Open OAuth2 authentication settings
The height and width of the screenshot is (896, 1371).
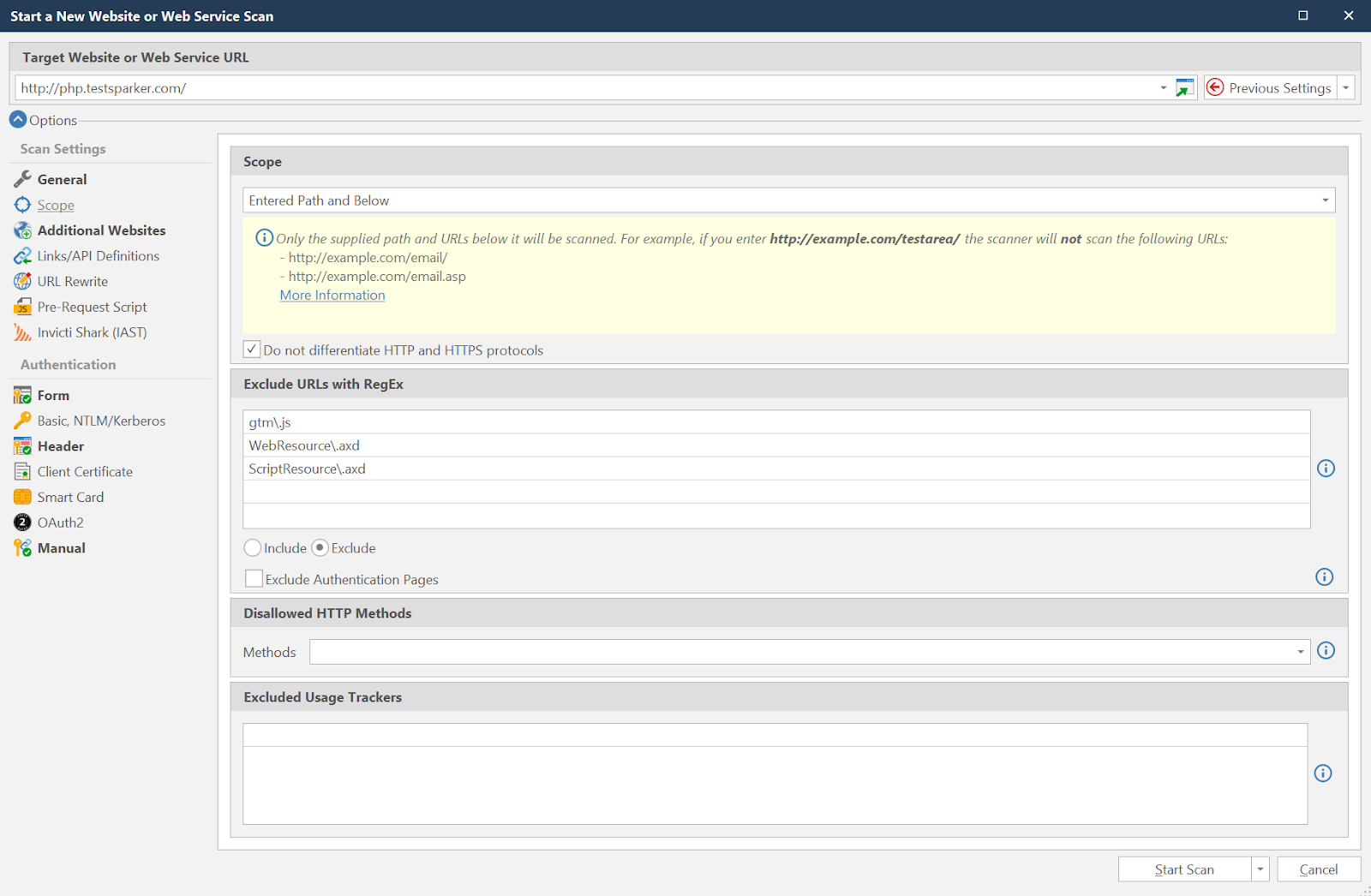(x=60, y=522)
